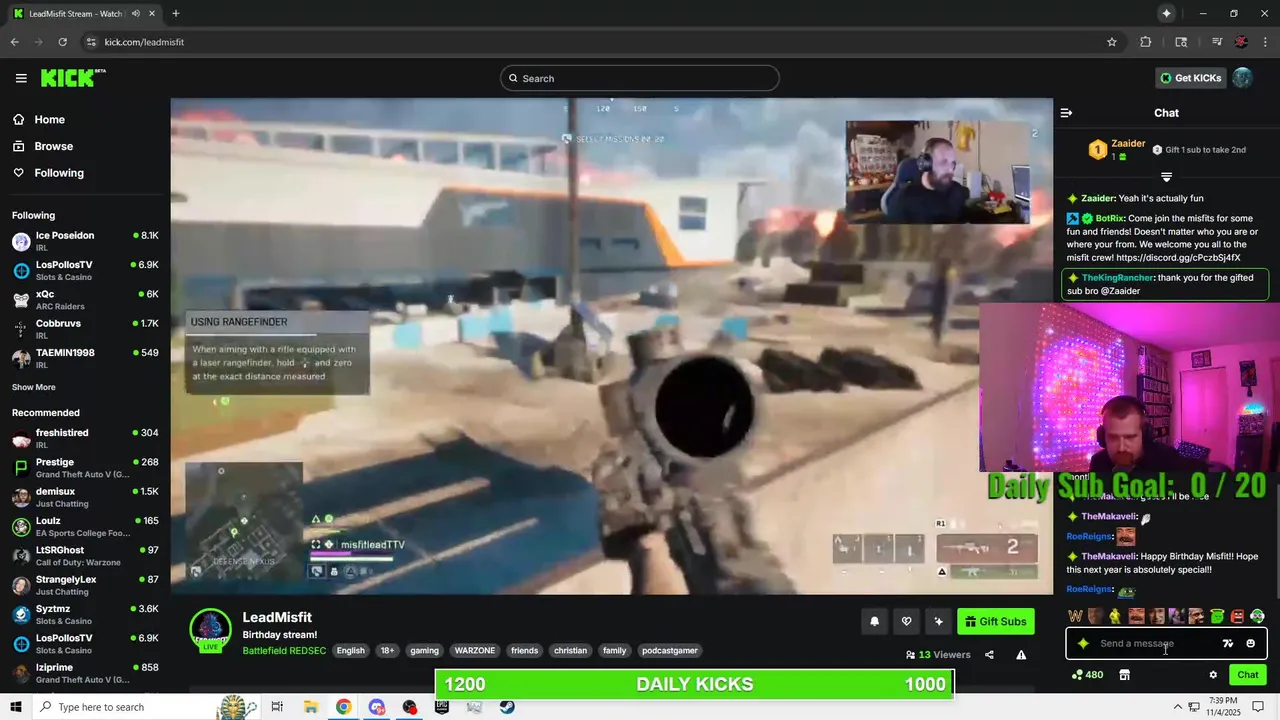Open LosPollosTV followed channel in Following
Image resolution: width=1280 pixels, height=720 pixels.
pyautogui.click(x=85, y=270)
